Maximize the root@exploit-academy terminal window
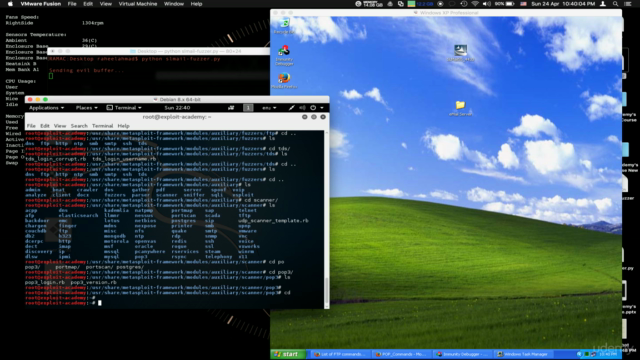 pos(313,117)
